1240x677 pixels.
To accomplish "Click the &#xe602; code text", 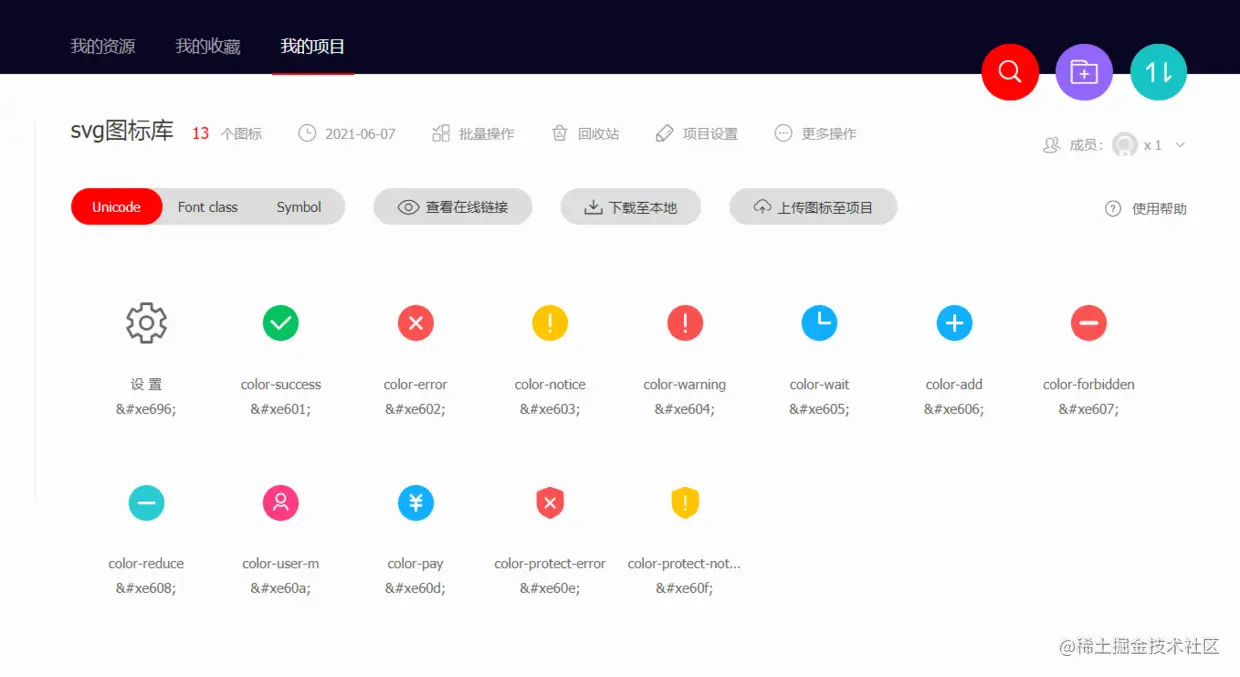I will (415, 409).
